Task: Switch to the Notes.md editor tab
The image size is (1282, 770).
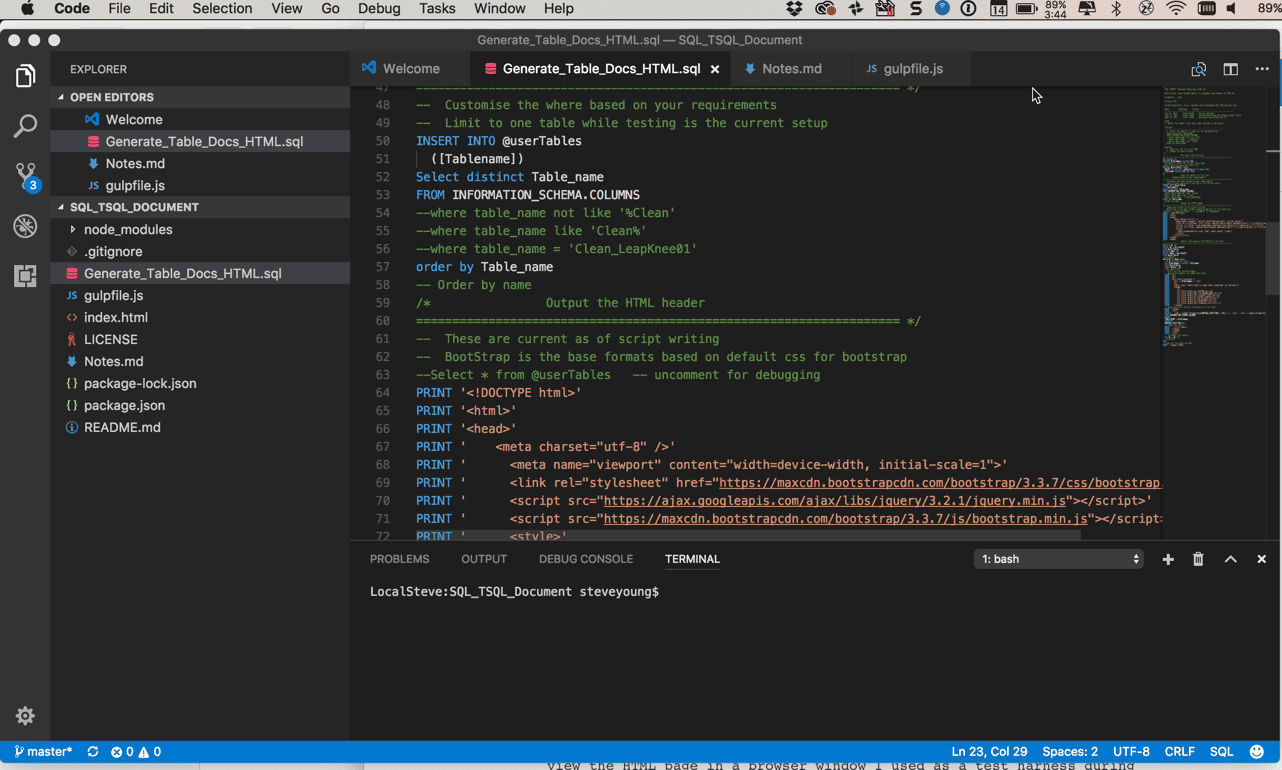Action: point(791,69)
